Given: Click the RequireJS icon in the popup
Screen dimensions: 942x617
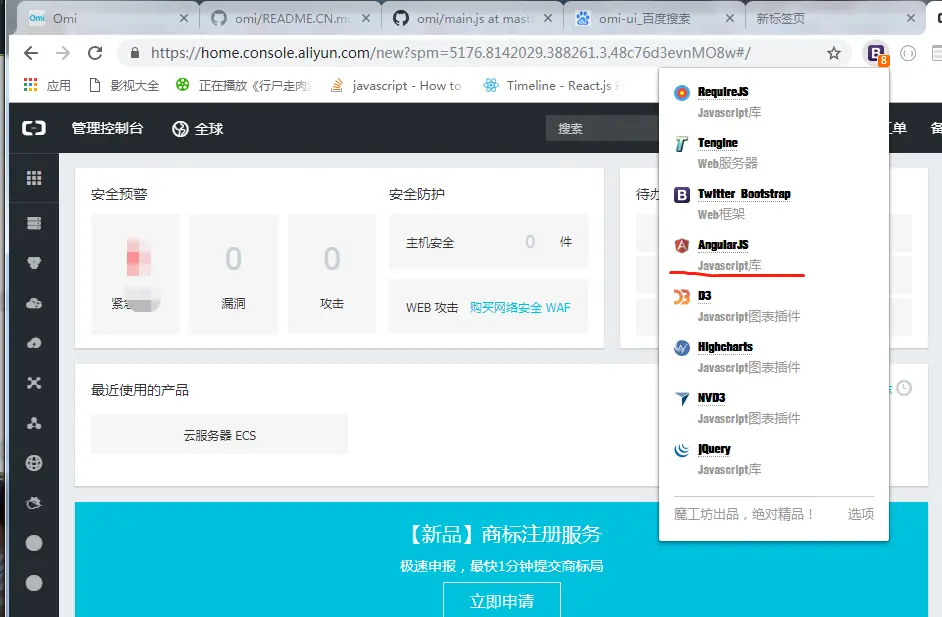Looking at the screenshot, I should [x=682, y=93].
